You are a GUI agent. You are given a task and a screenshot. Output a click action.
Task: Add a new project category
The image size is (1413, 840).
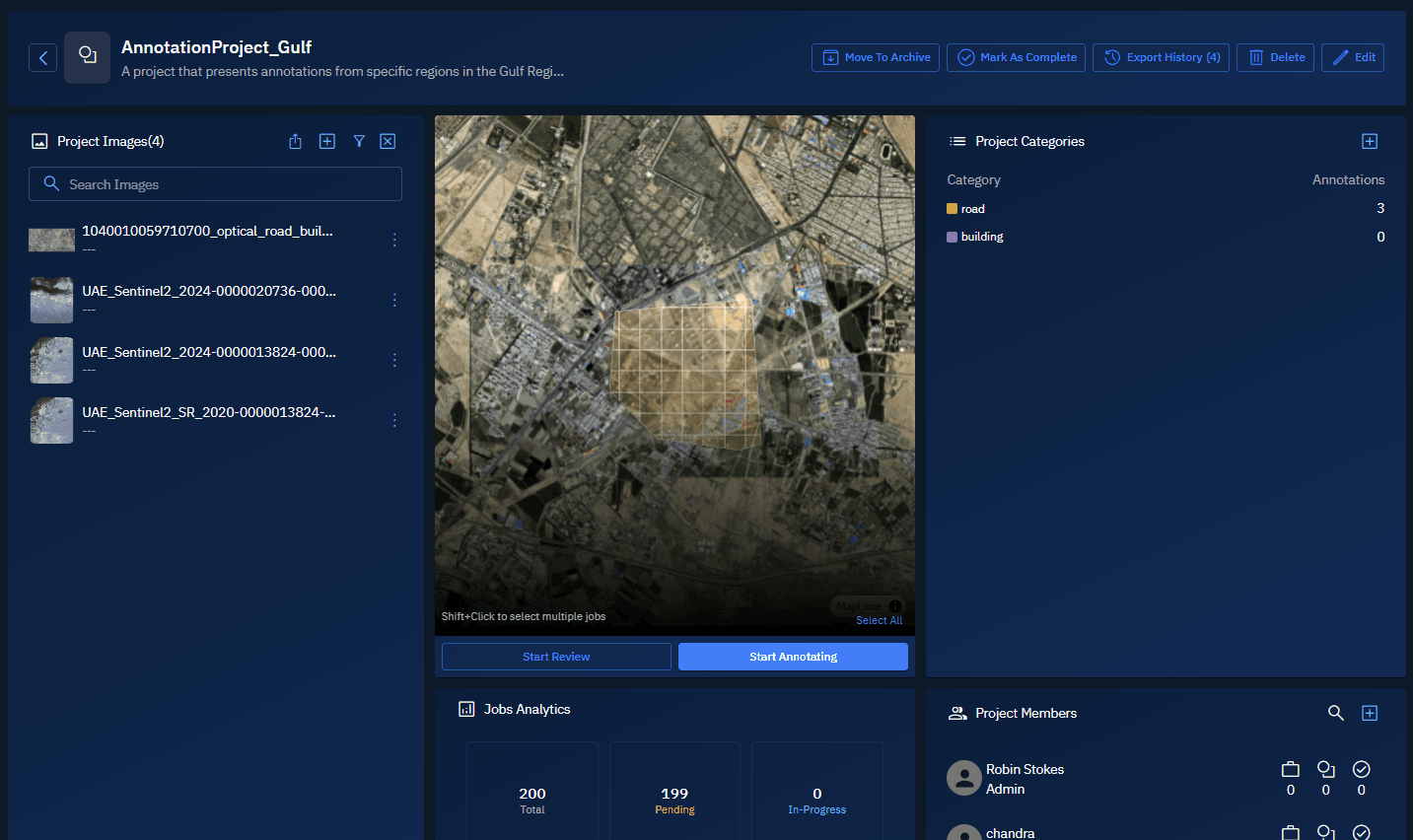tap(1369, 142)
